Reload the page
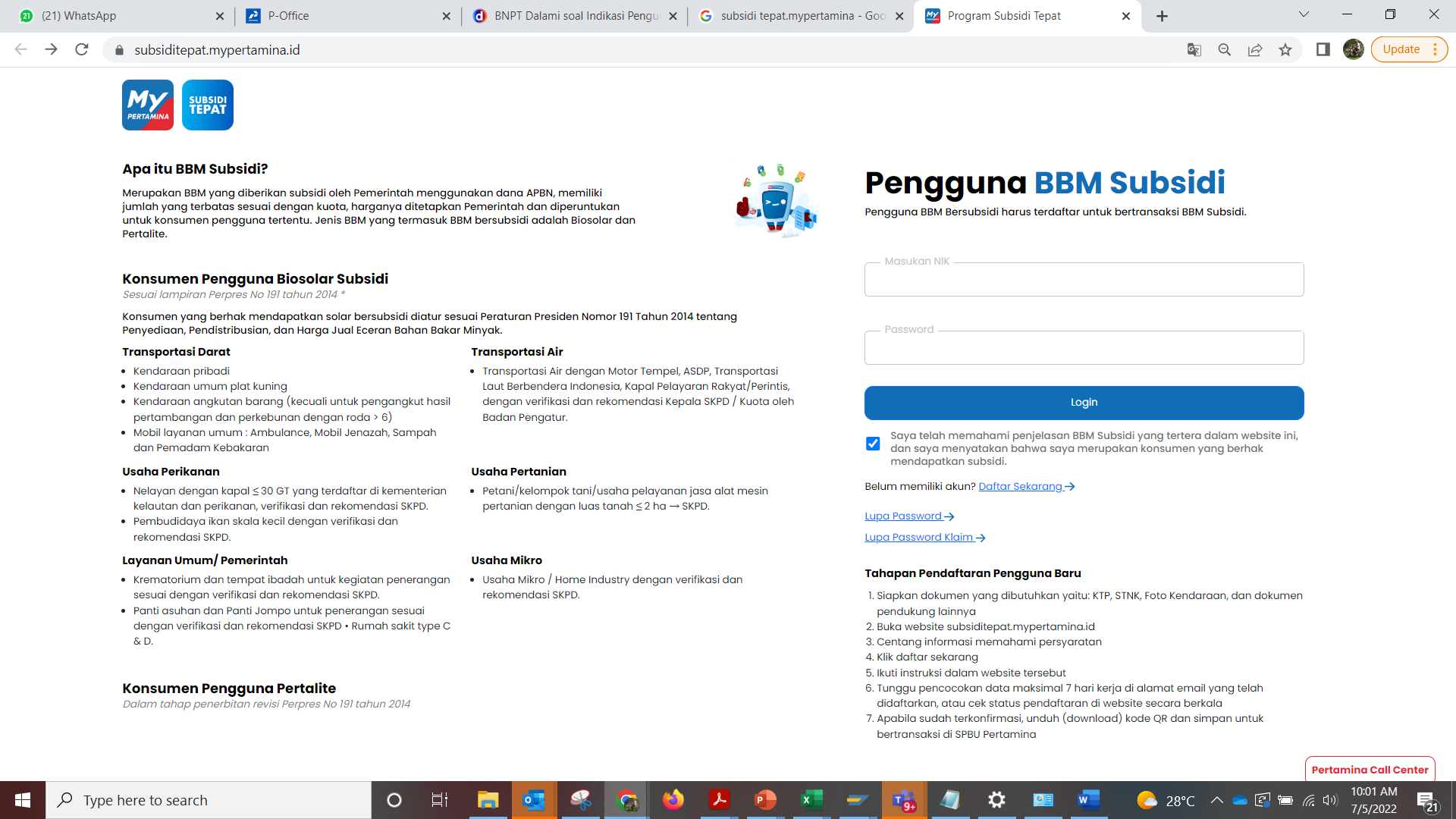This screenshot has width=1456, height=819. pos(82,50)
